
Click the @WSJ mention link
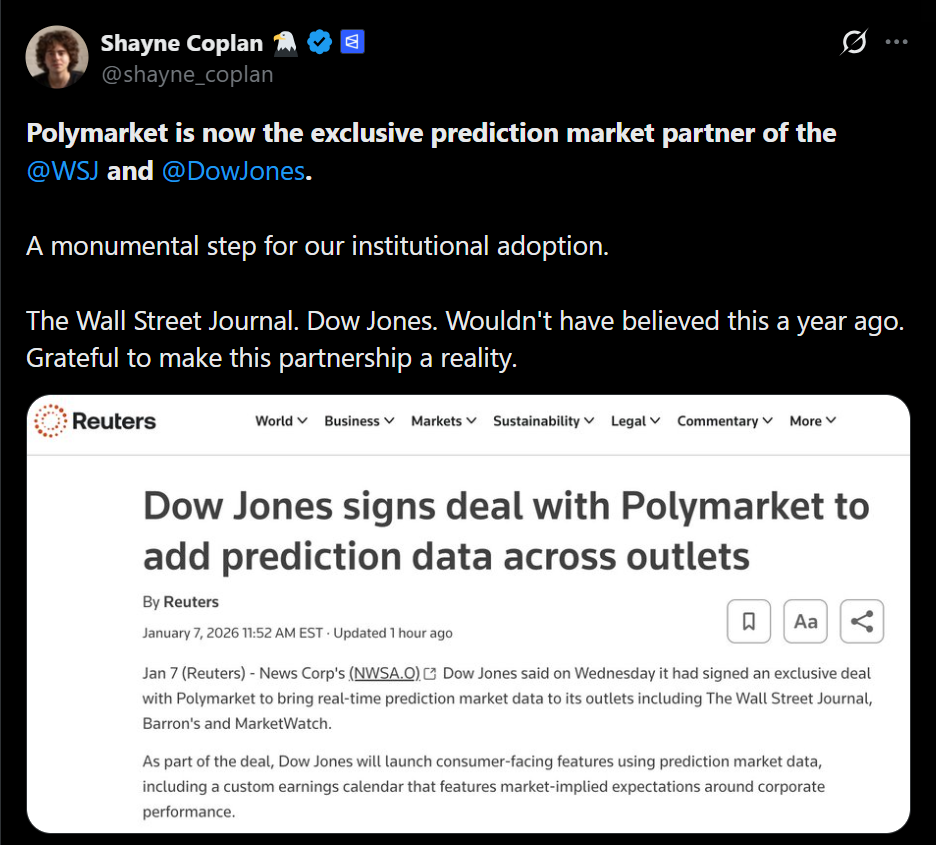(62, 171)
